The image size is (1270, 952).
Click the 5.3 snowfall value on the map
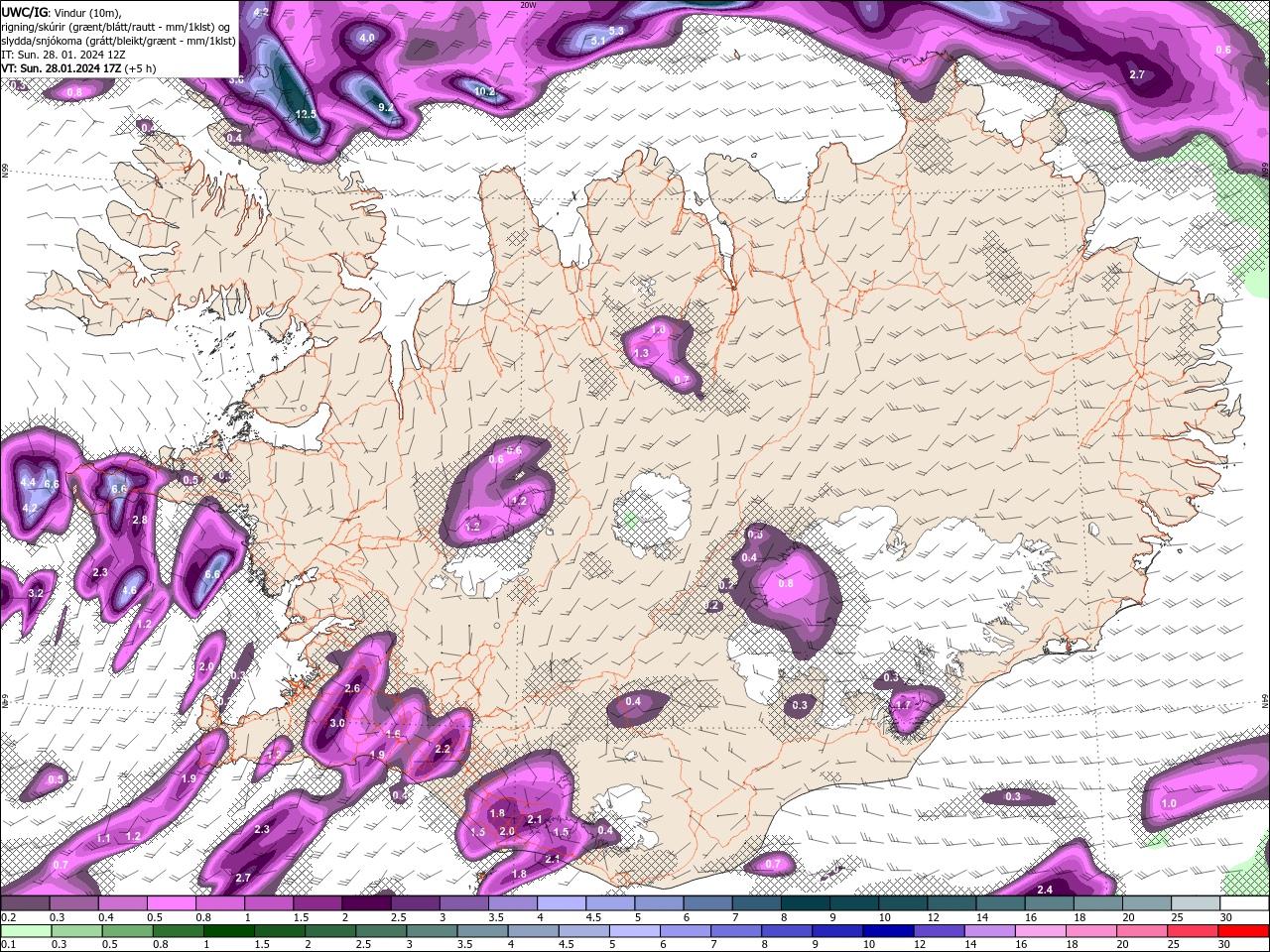click(x=616, y=31)
